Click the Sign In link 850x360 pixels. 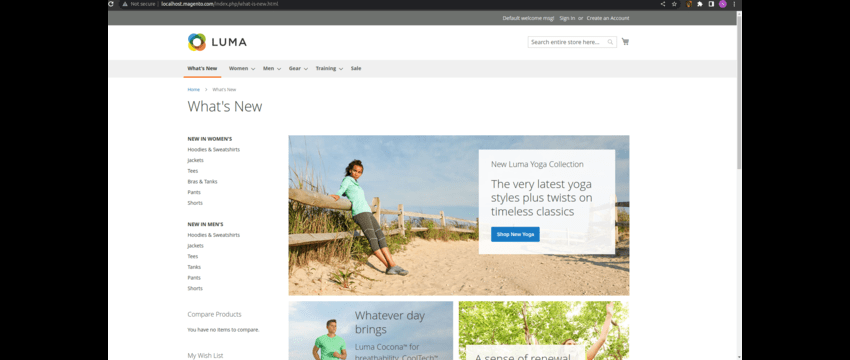tap(567, 18)
